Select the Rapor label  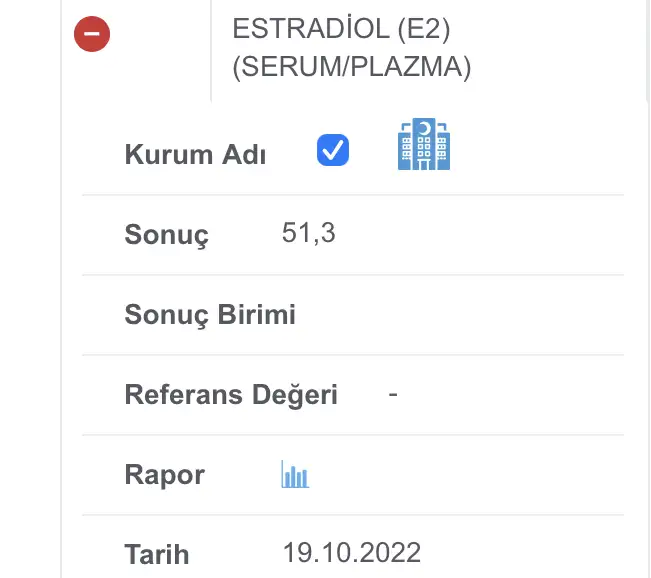tap(164, 475)
